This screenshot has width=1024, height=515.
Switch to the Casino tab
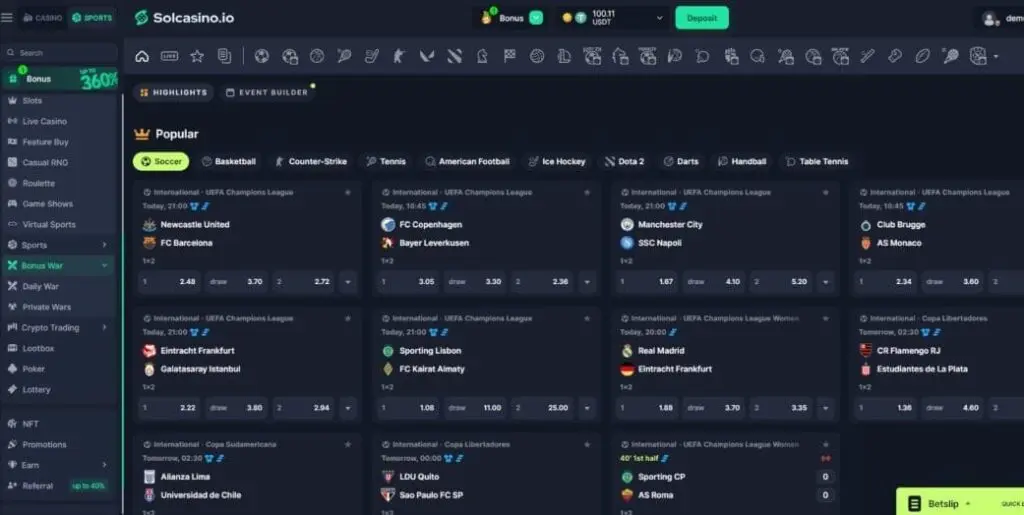[42, 18]
